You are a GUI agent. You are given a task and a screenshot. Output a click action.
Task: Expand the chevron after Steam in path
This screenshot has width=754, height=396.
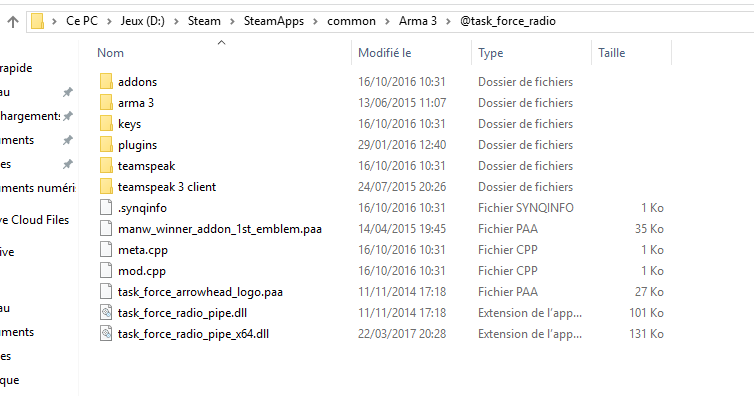[x=232, y=22]
